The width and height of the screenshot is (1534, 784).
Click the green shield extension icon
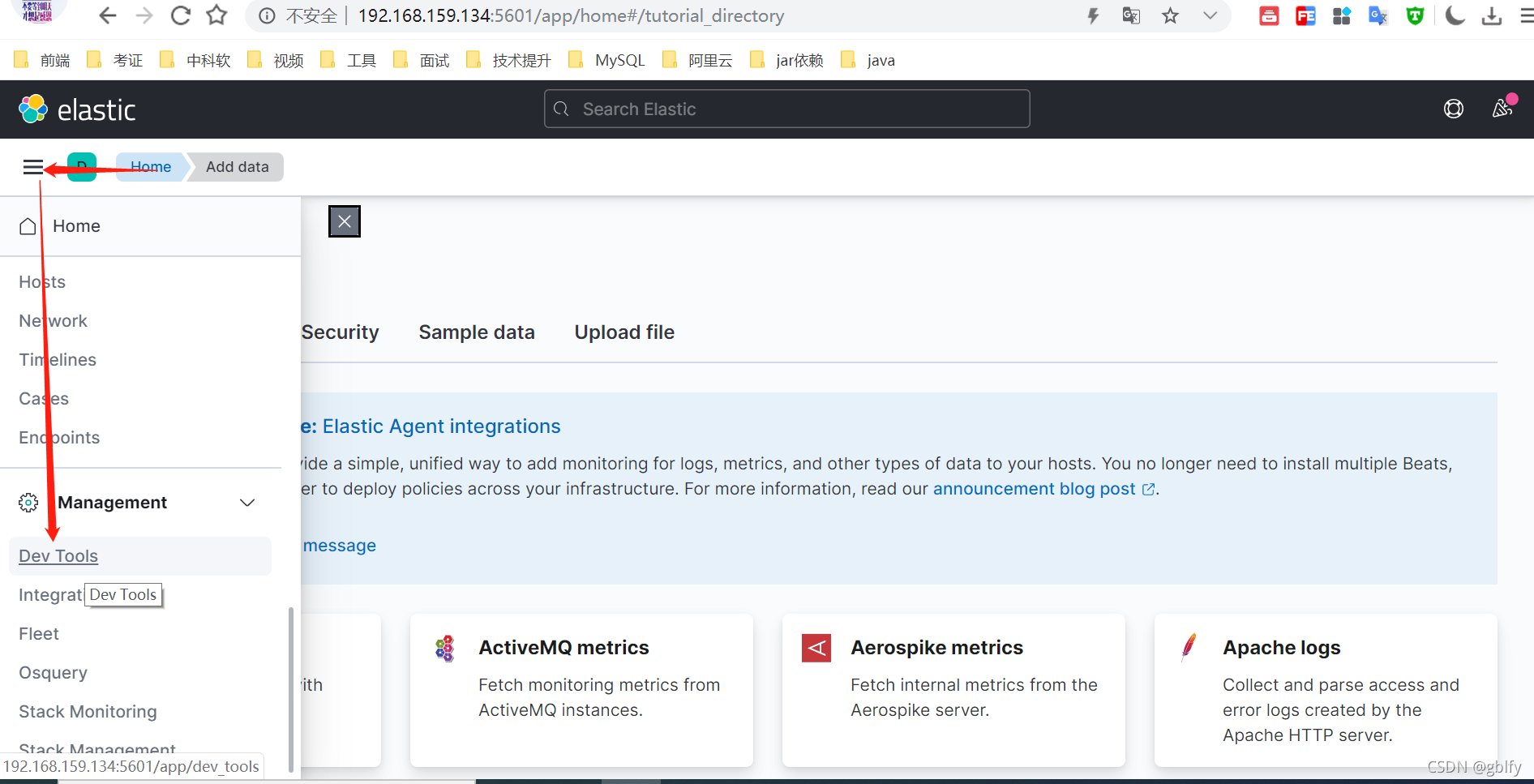click(x=1415, y=16)
